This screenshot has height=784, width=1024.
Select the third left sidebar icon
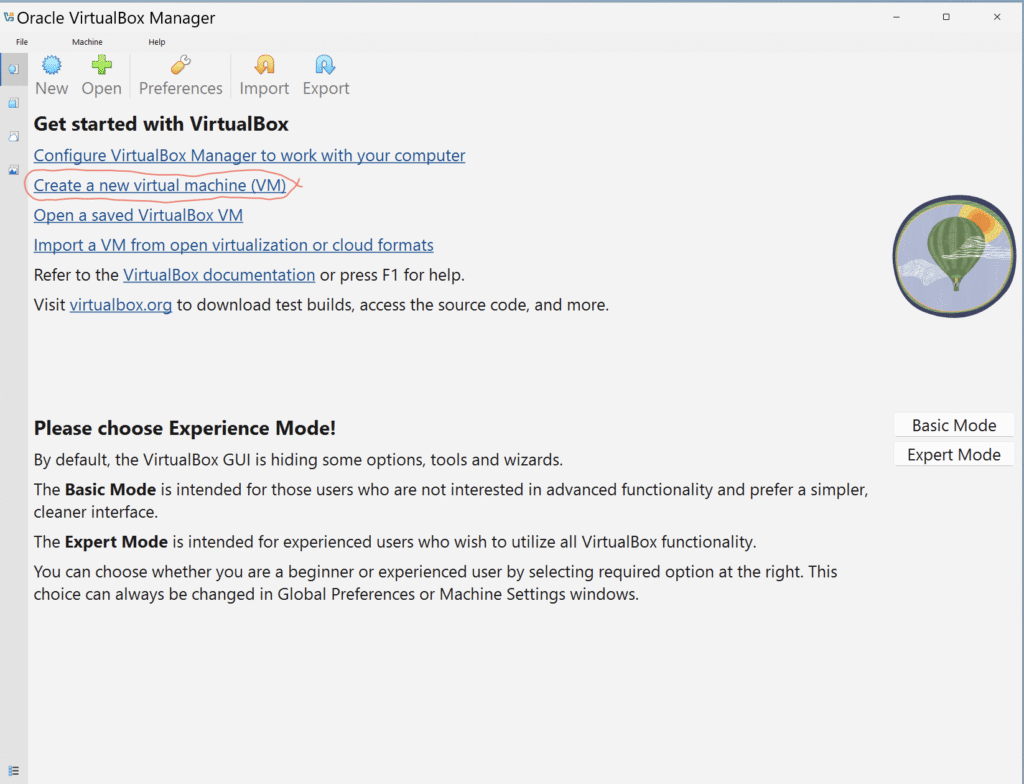point(13,136)
